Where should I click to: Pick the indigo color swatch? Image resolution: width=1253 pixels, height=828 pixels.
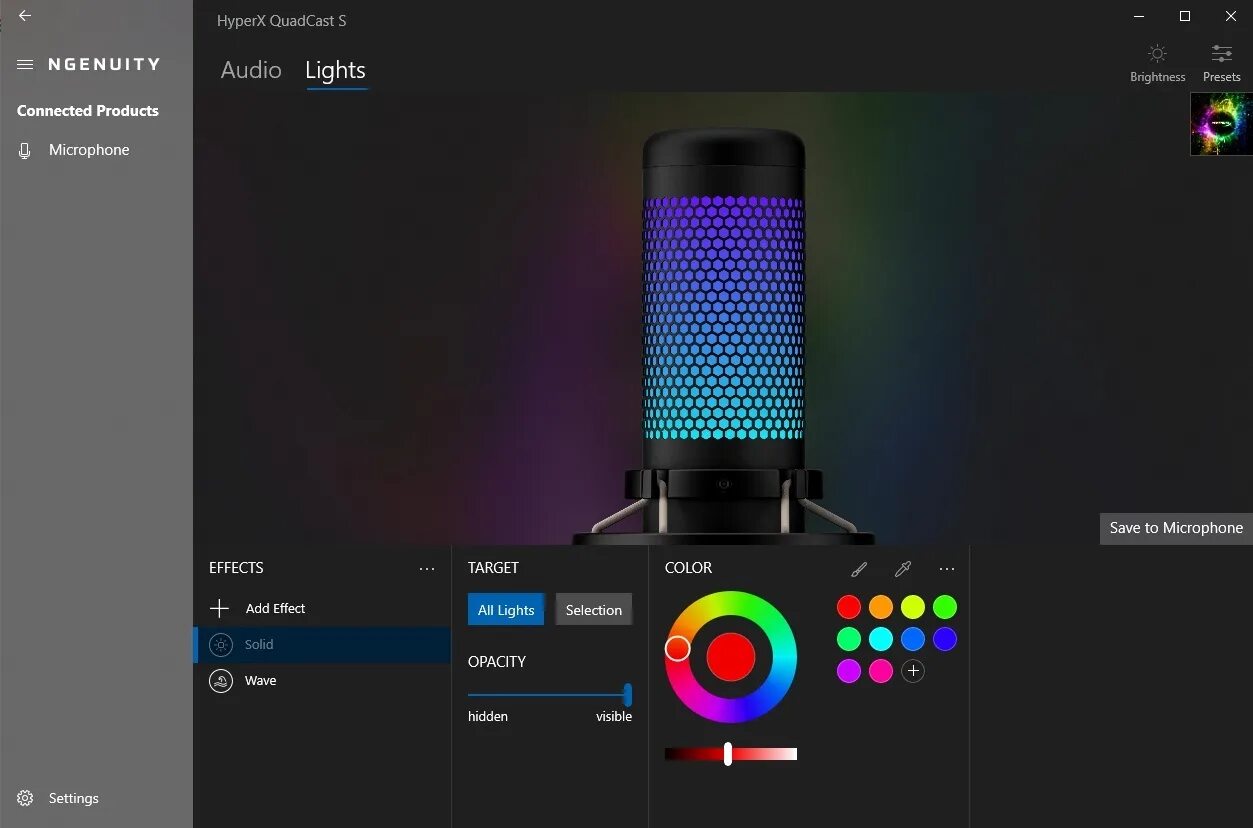point(945,639)
